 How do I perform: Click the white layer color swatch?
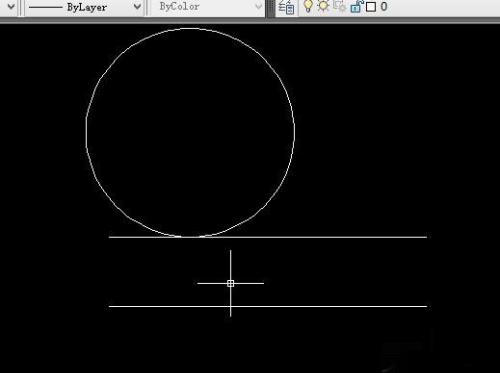pos(371,7)
